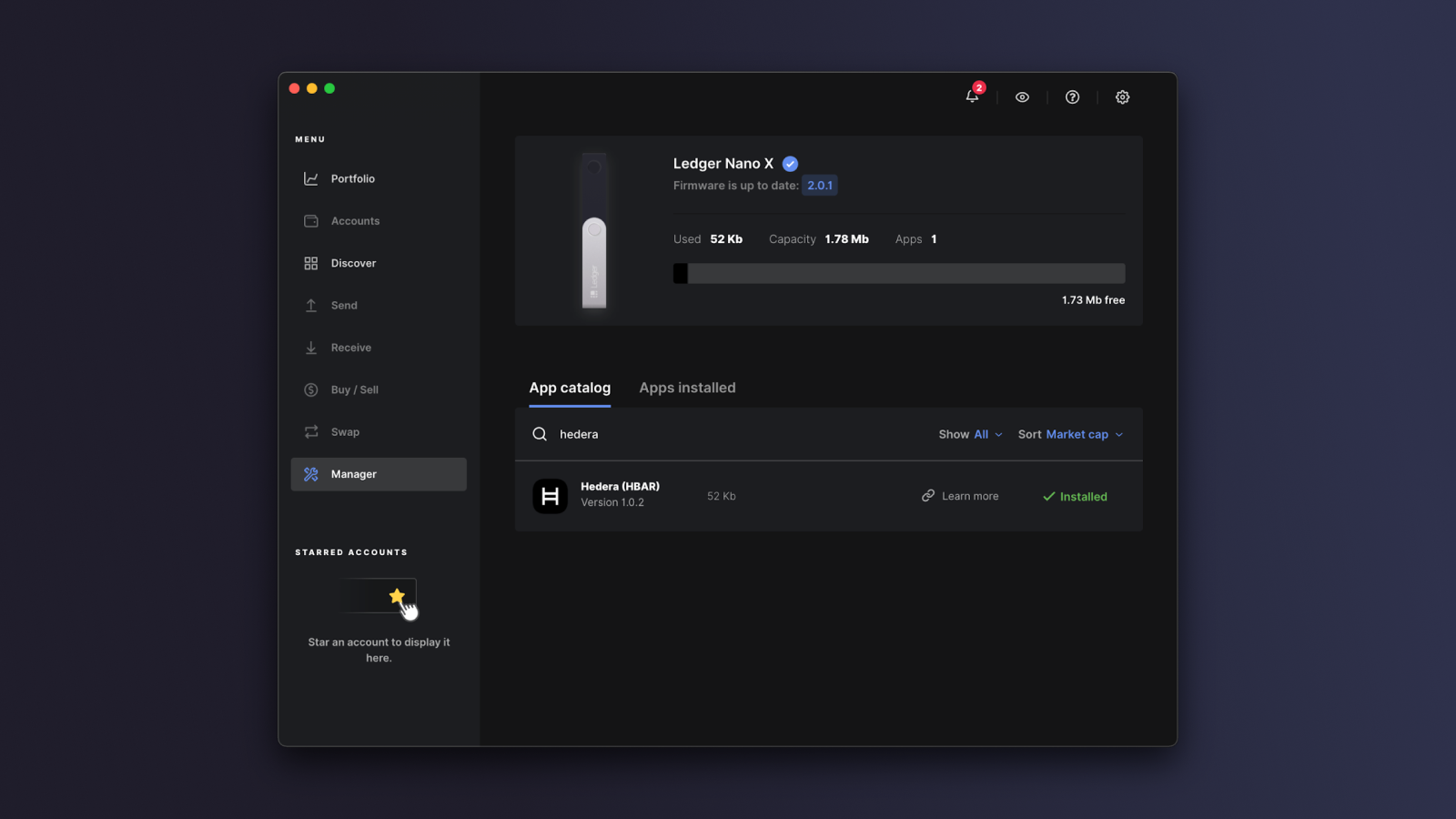
Task: Open the Sort Market cap dropdown
Action: [x=1077, y=434]
